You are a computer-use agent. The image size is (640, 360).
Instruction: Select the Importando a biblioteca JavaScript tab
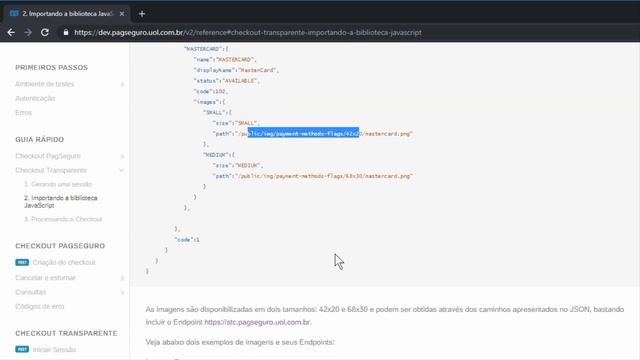67,14
